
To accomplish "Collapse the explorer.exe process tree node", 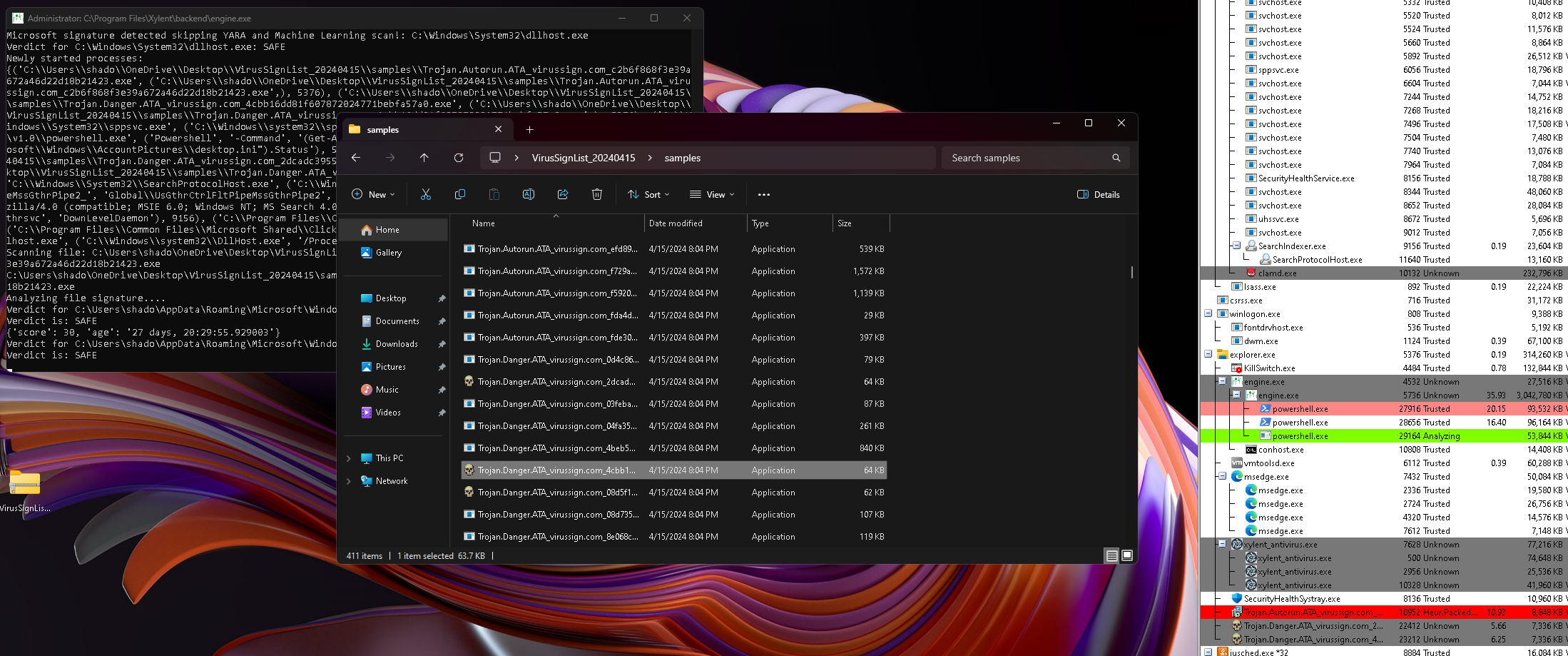I will pos(1208,354).
